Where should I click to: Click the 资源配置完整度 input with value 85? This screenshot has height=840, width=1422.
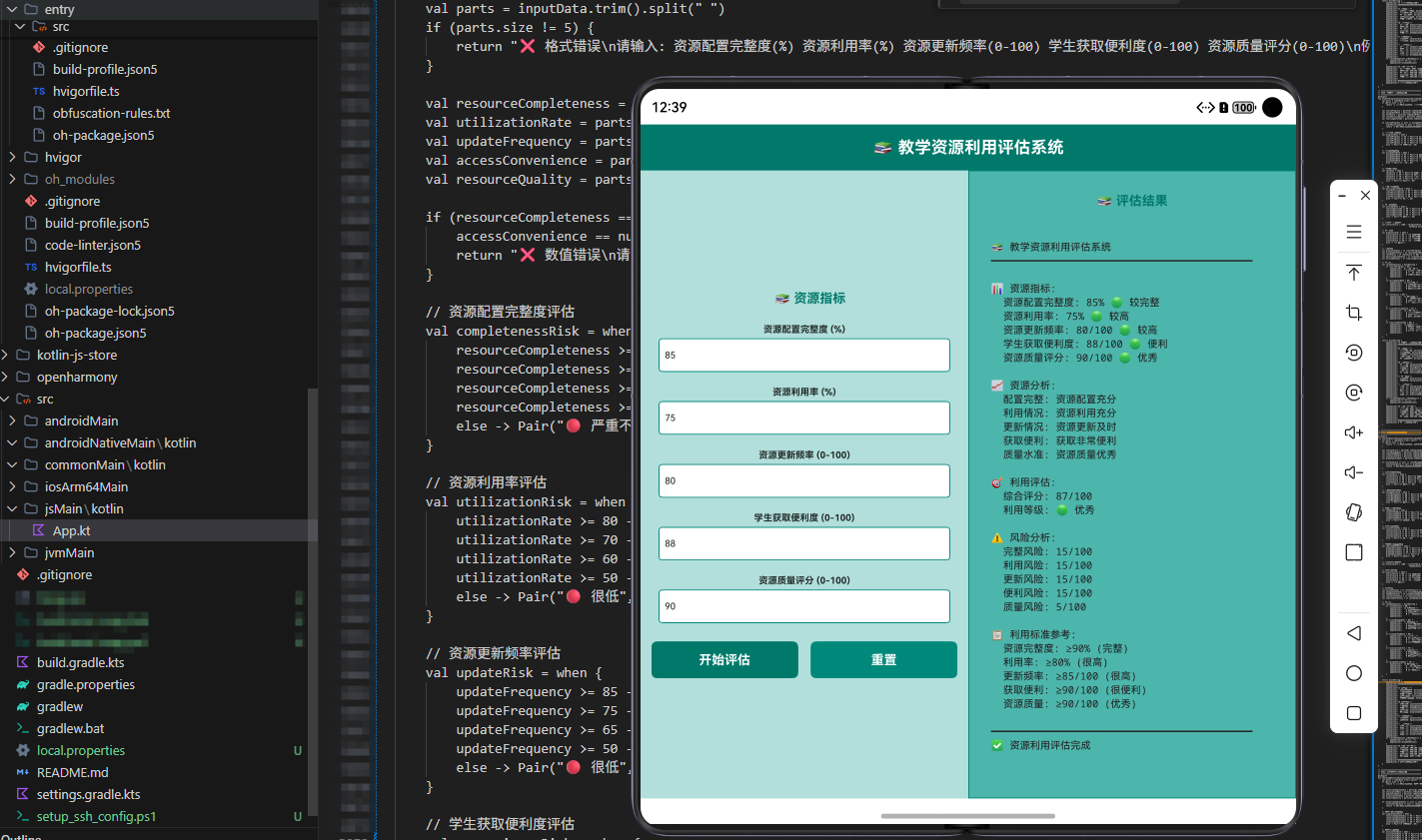tap(804, 355)
